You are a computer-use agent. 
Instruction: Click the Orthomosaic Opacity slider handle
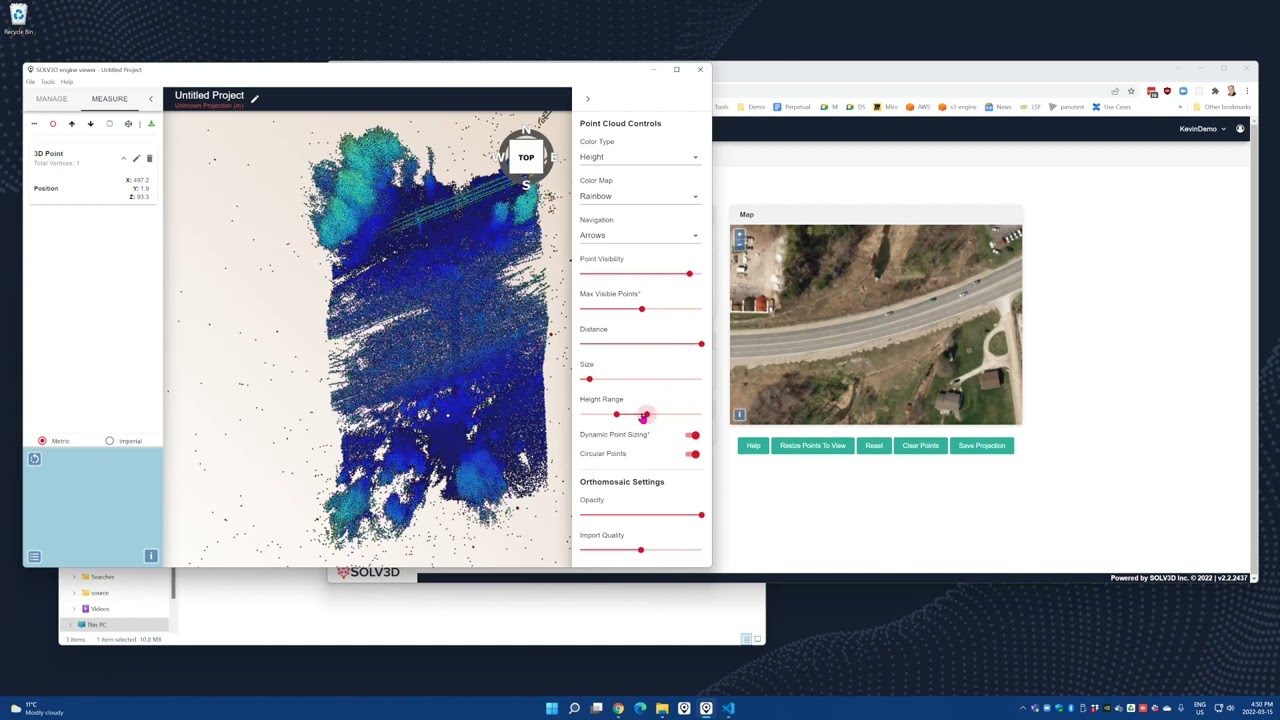pyautogui.click(x=701, y=515)
